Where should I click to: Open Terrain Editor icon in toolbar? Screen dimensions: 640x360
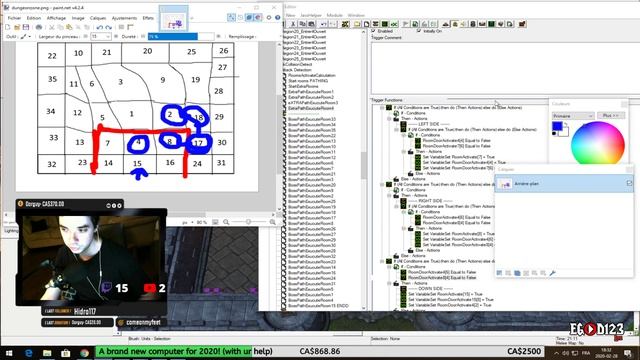tap(446, 24)
